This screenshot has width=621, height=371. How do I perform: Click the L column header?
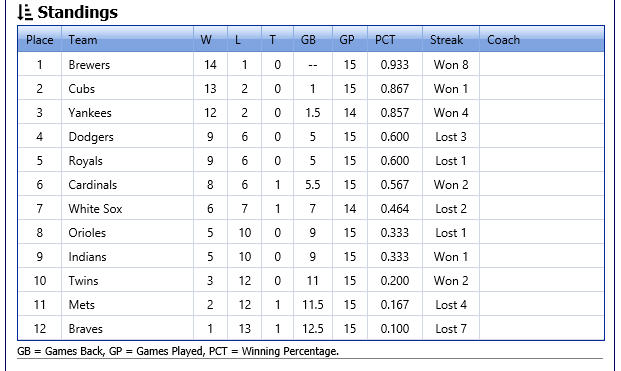(x=244, y=40)
